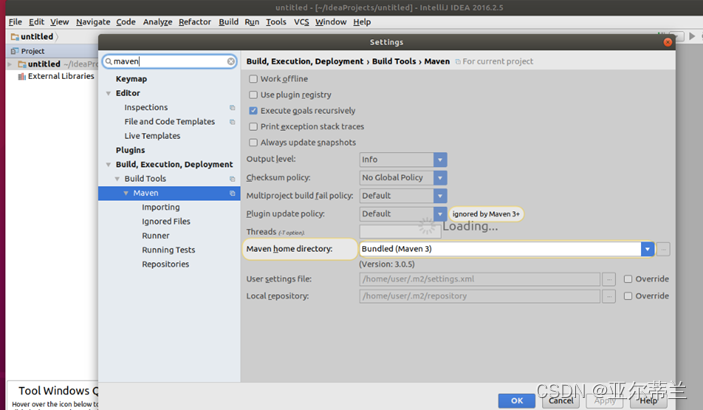Check Override for Local repository

628,296
